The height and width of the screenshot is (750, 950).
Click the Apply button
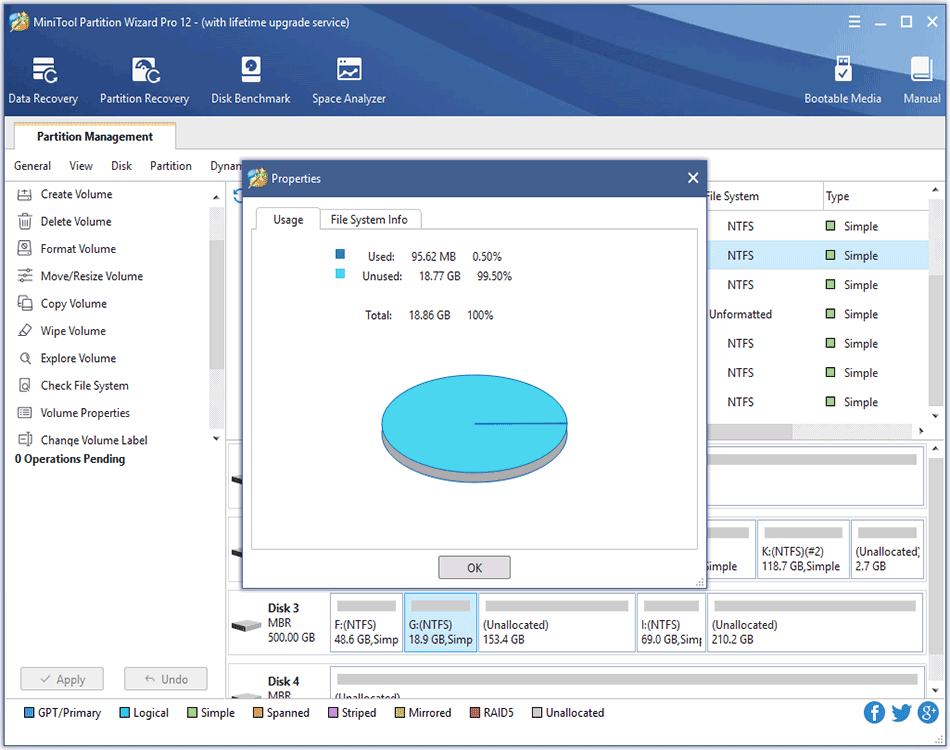(x=62, y=679)
